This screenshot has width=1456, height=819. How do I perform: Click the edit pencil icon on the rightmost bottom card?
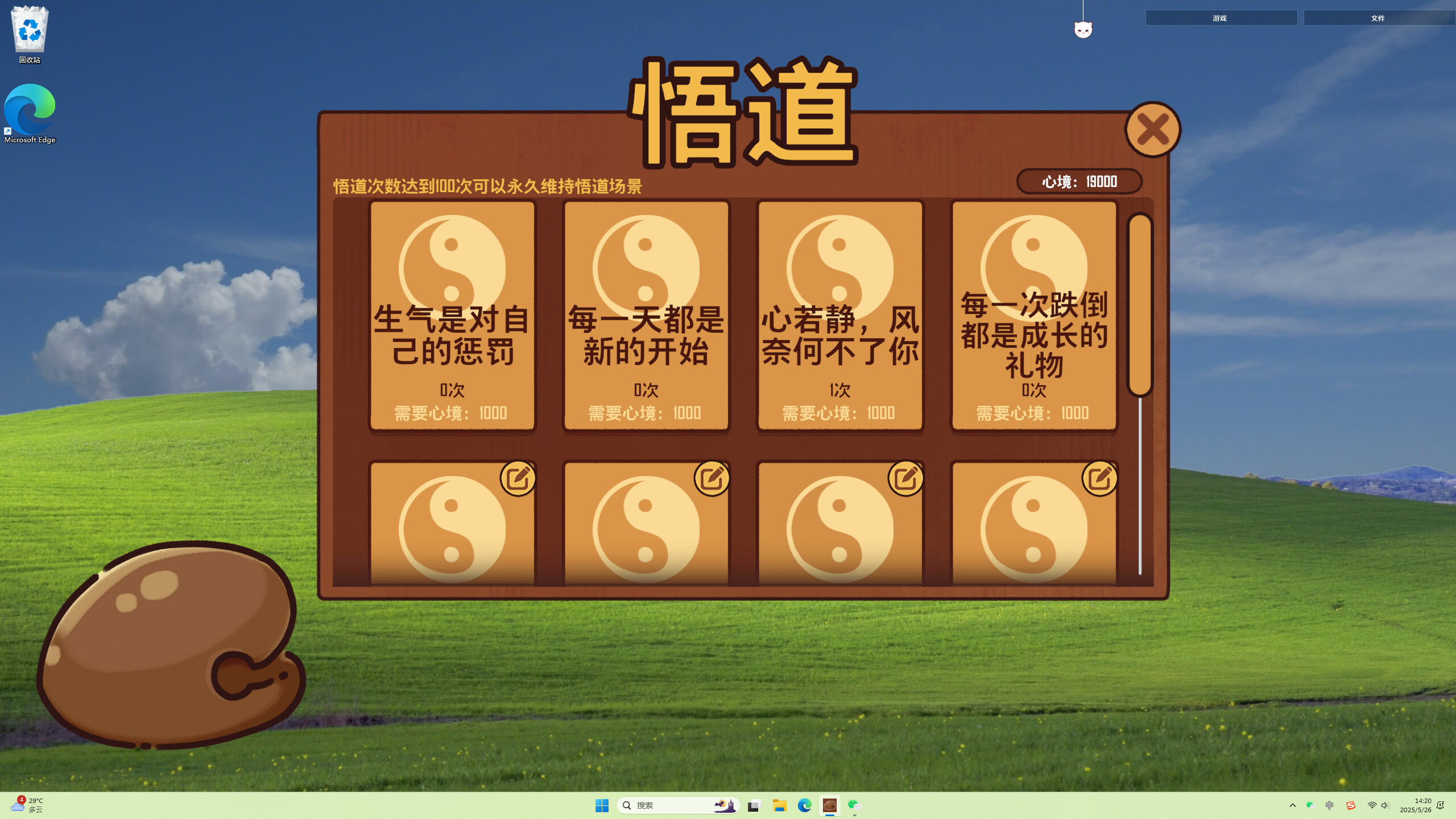point(1099,479)
